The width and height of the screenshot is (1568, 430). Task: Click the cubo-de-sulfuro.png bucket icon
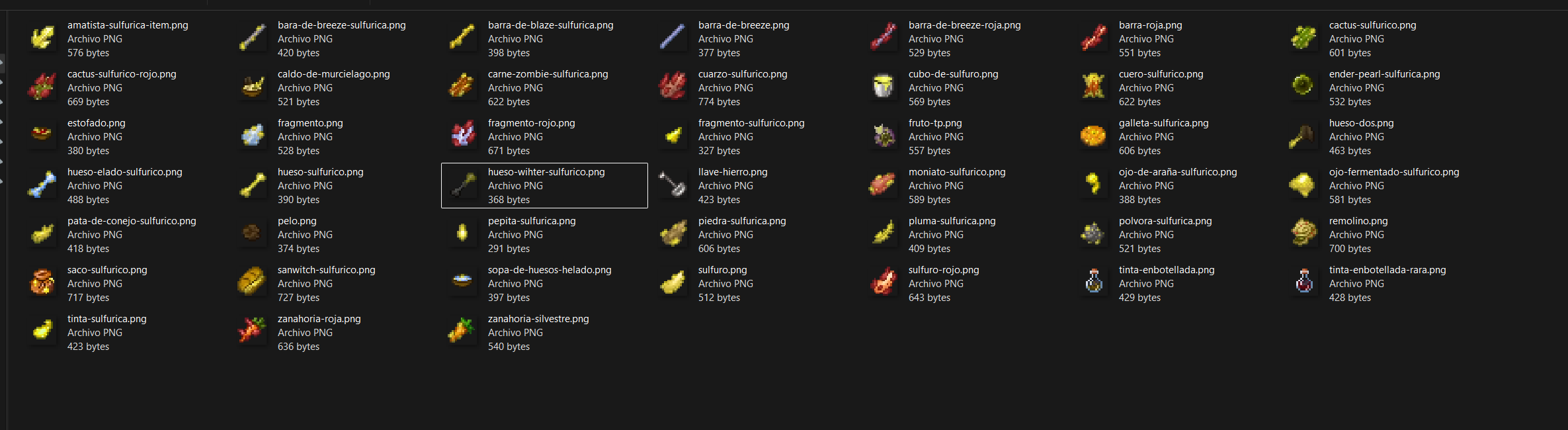coord(884,87)
